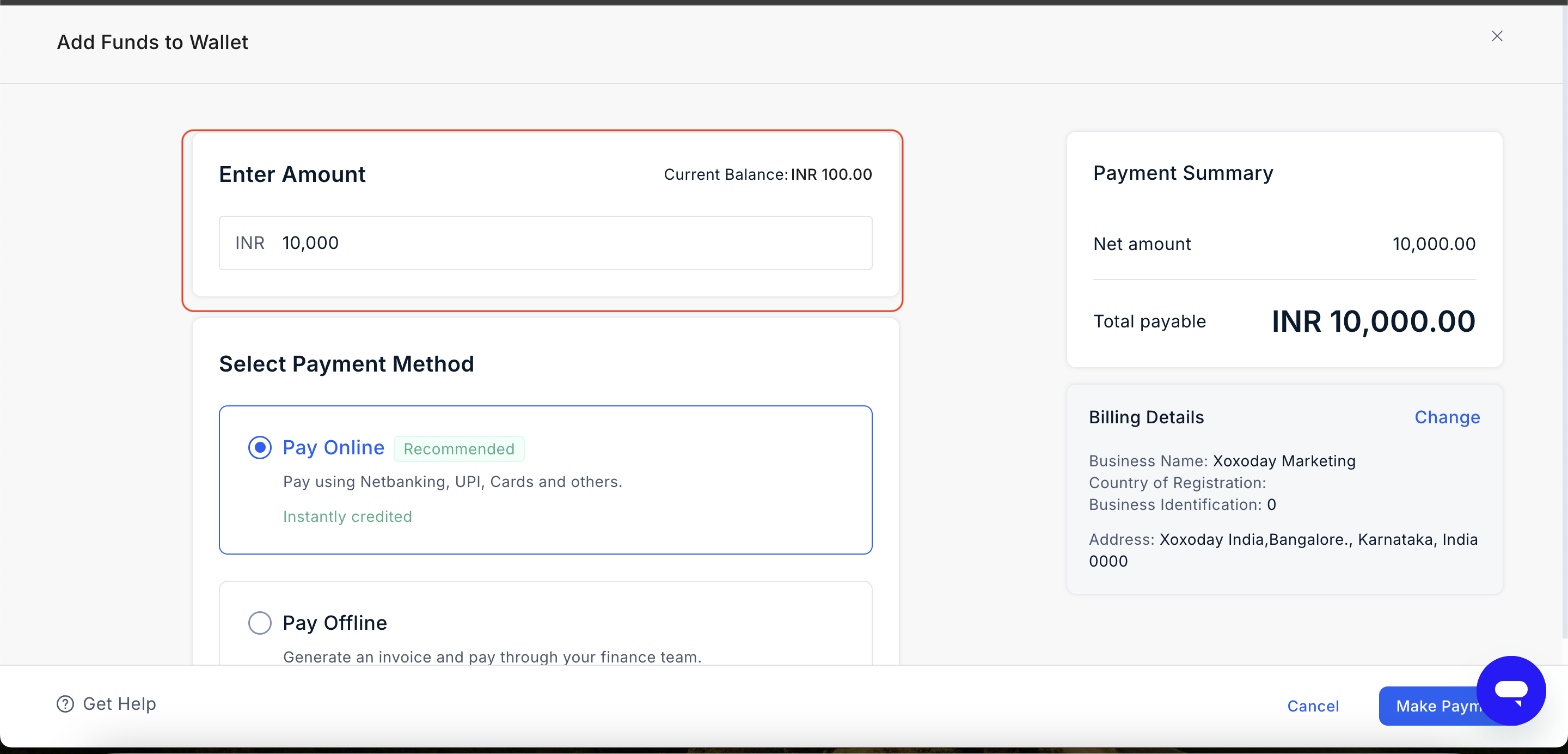Click the address Xoxoday India, Bangalore text
The image size is (1568, 754).
[1284, 550]
